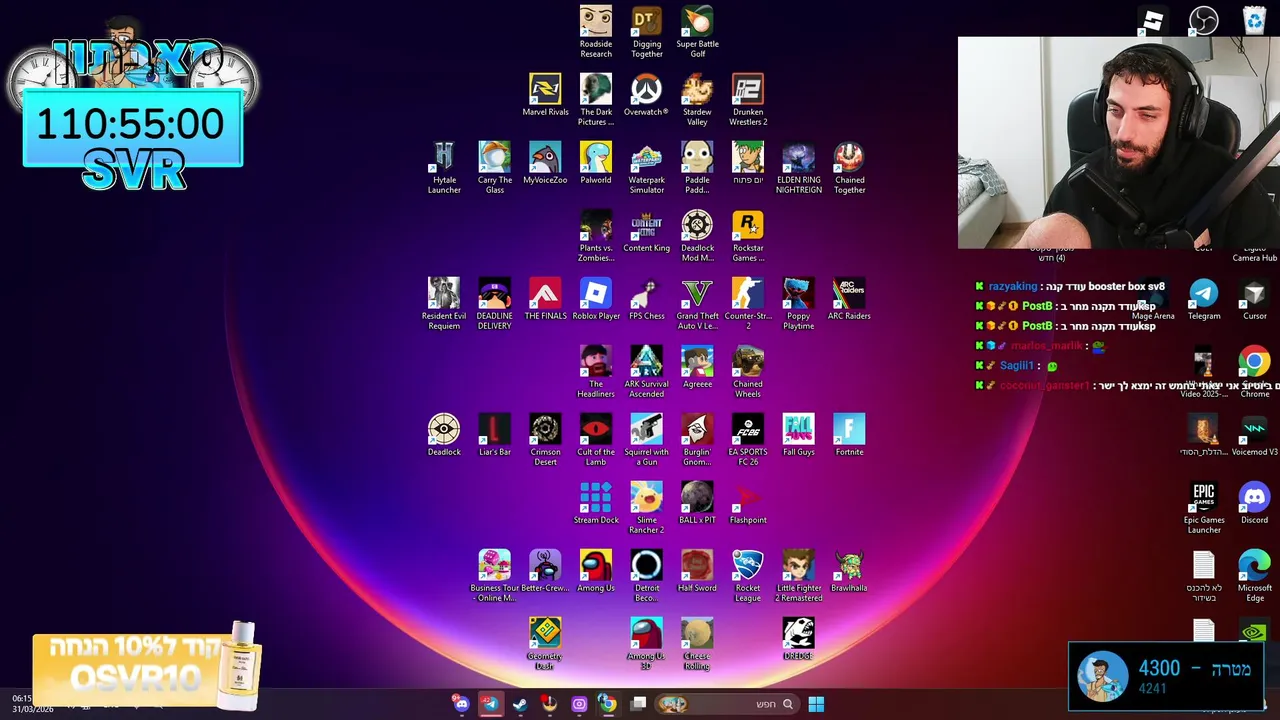Open the Deadlock Mod Manager icon
The width and height of the screenshot is (1280, 720).
click(697, 236)
